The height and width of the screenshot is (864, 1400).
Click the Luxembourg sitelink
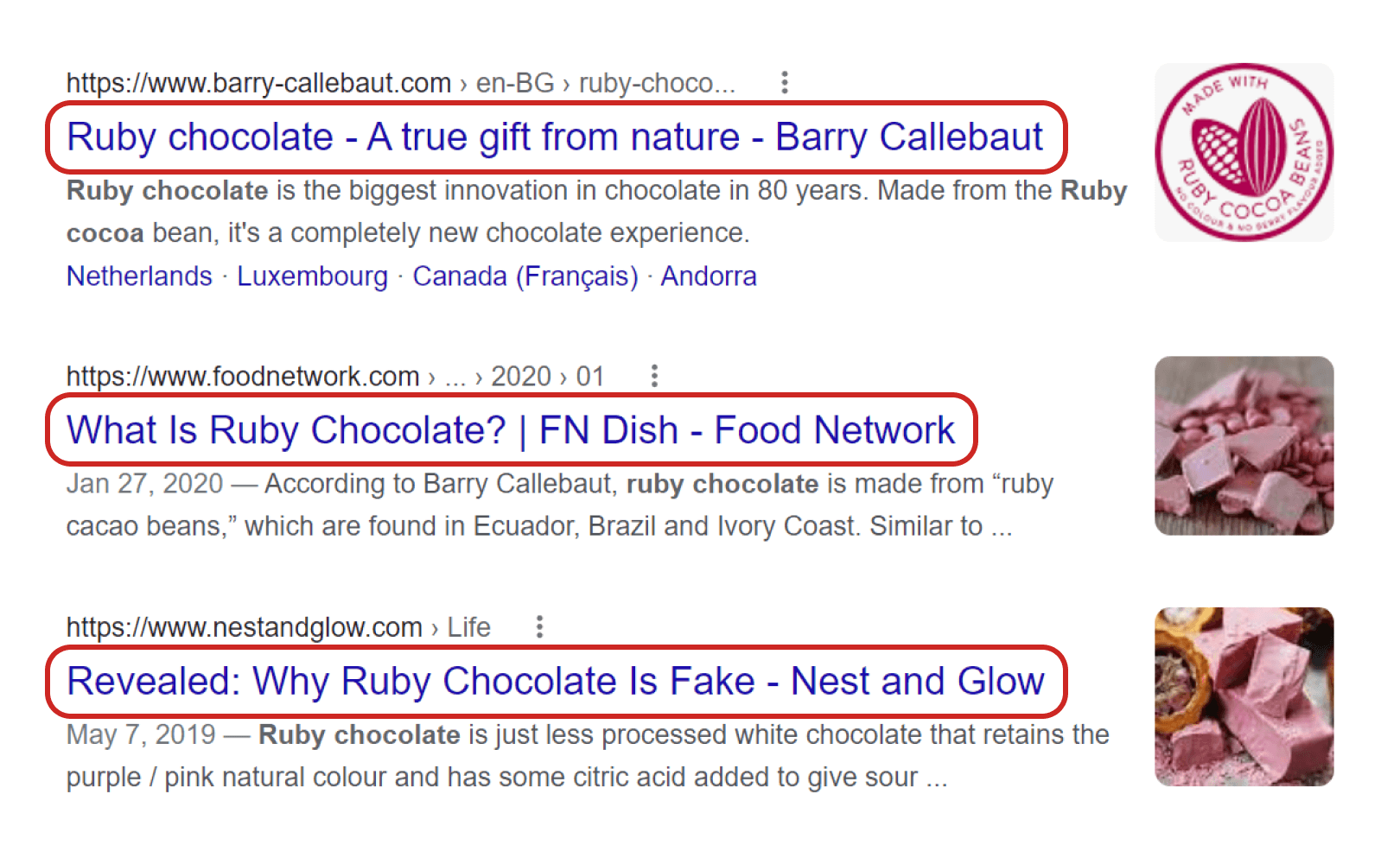312,276
